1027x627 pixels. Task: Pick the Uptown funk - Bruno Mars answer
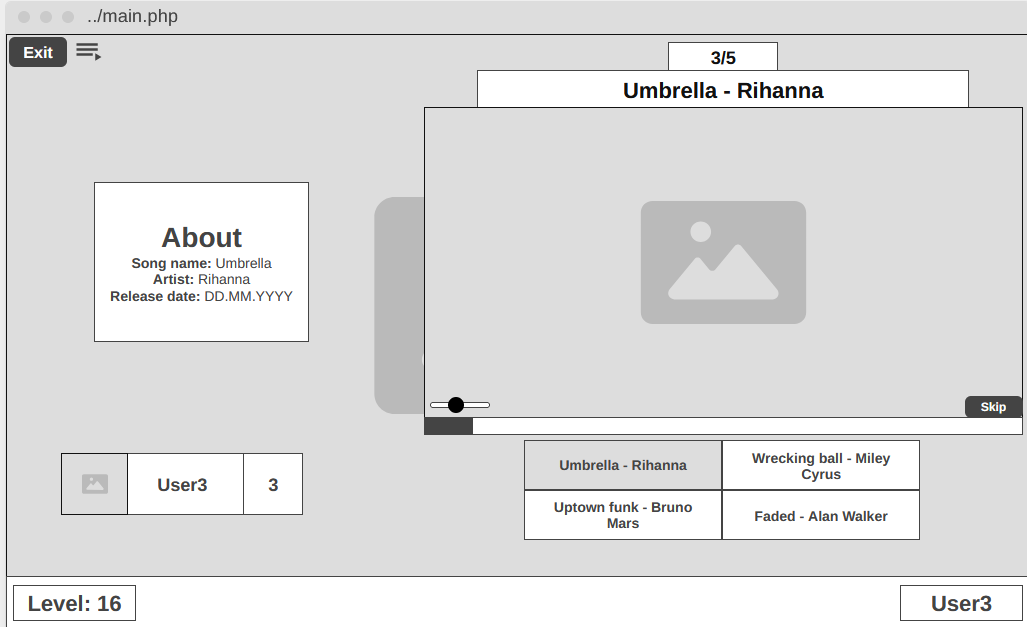(622, 515)
